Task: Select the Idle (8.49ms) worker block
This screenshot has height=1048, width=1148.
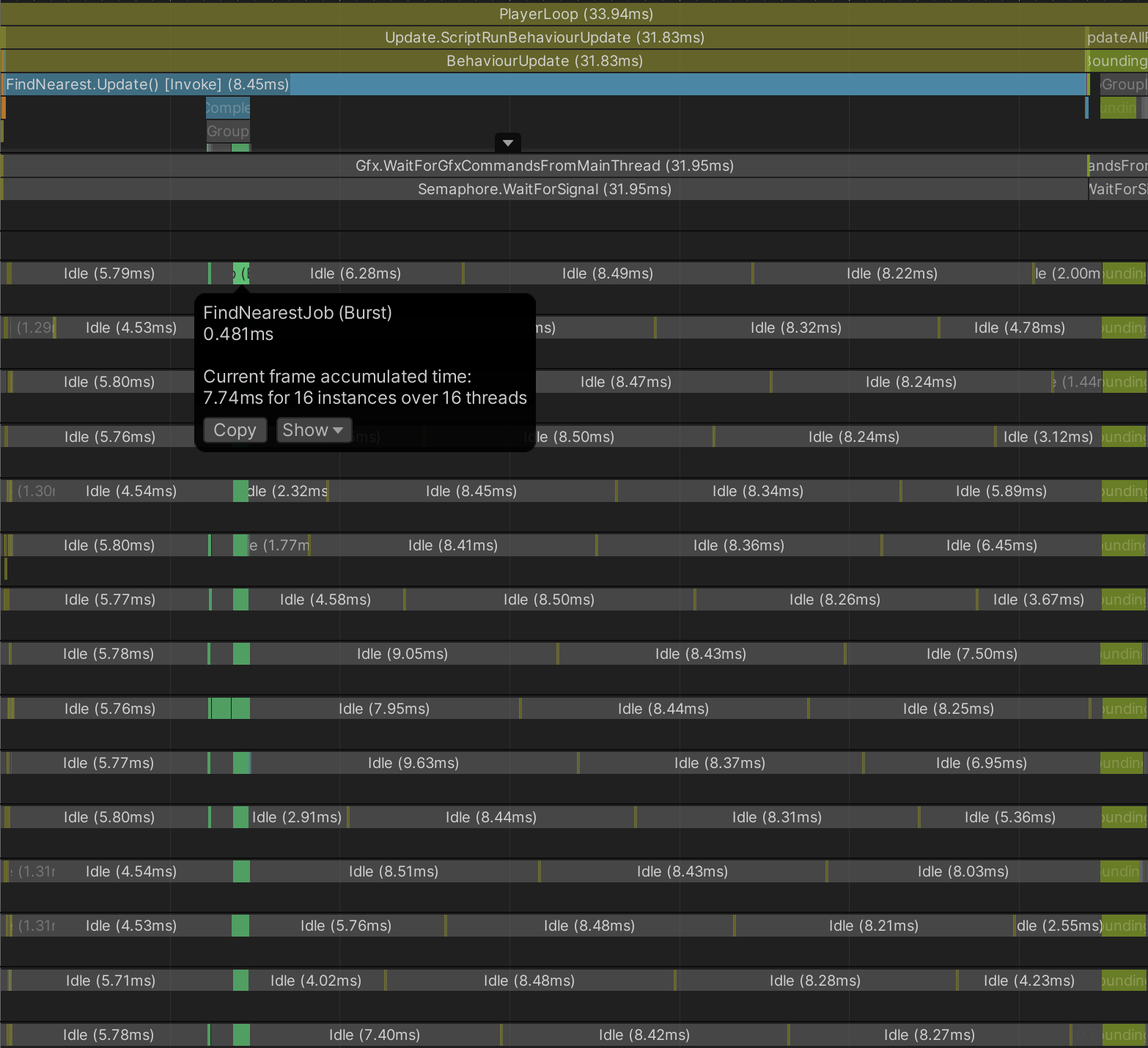Action: coord(607,273)
